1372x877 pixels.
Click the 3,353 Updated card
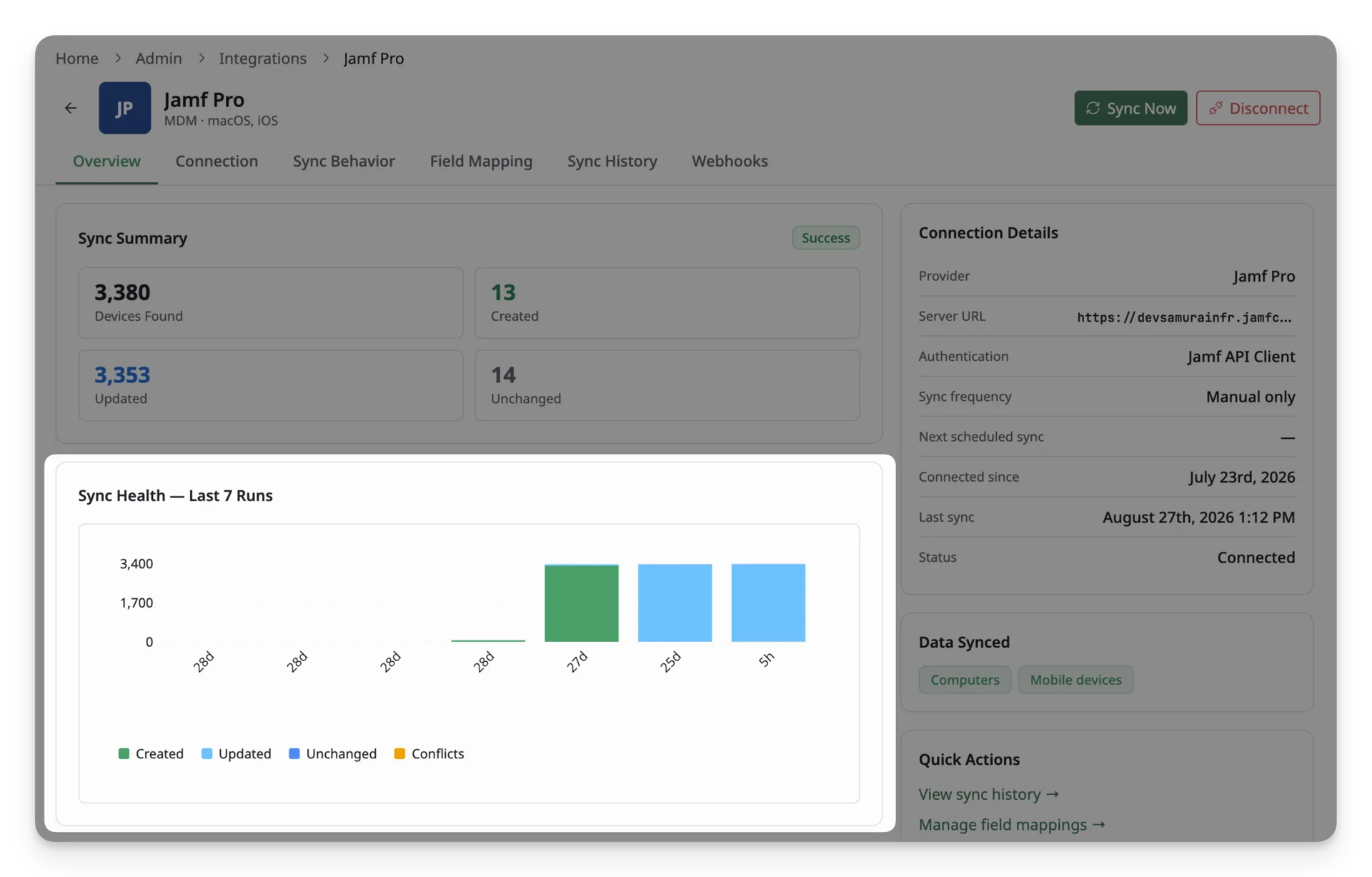pos(271,385)
